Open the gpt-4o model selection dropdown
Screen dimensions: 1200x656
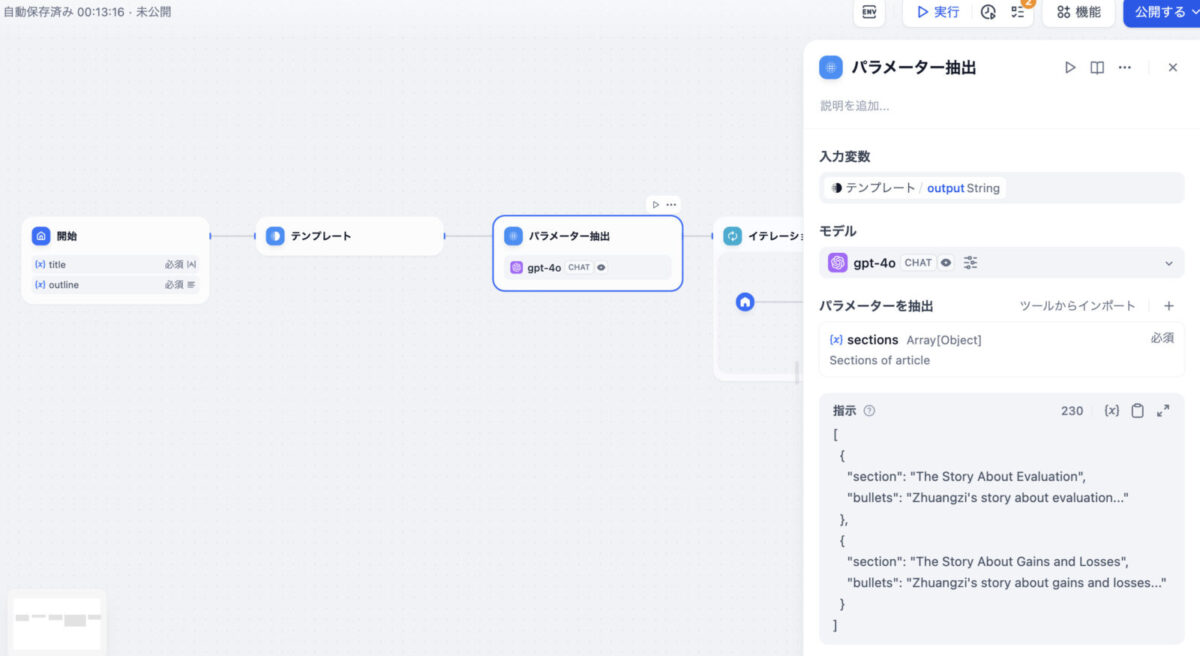coord(1168,262)
